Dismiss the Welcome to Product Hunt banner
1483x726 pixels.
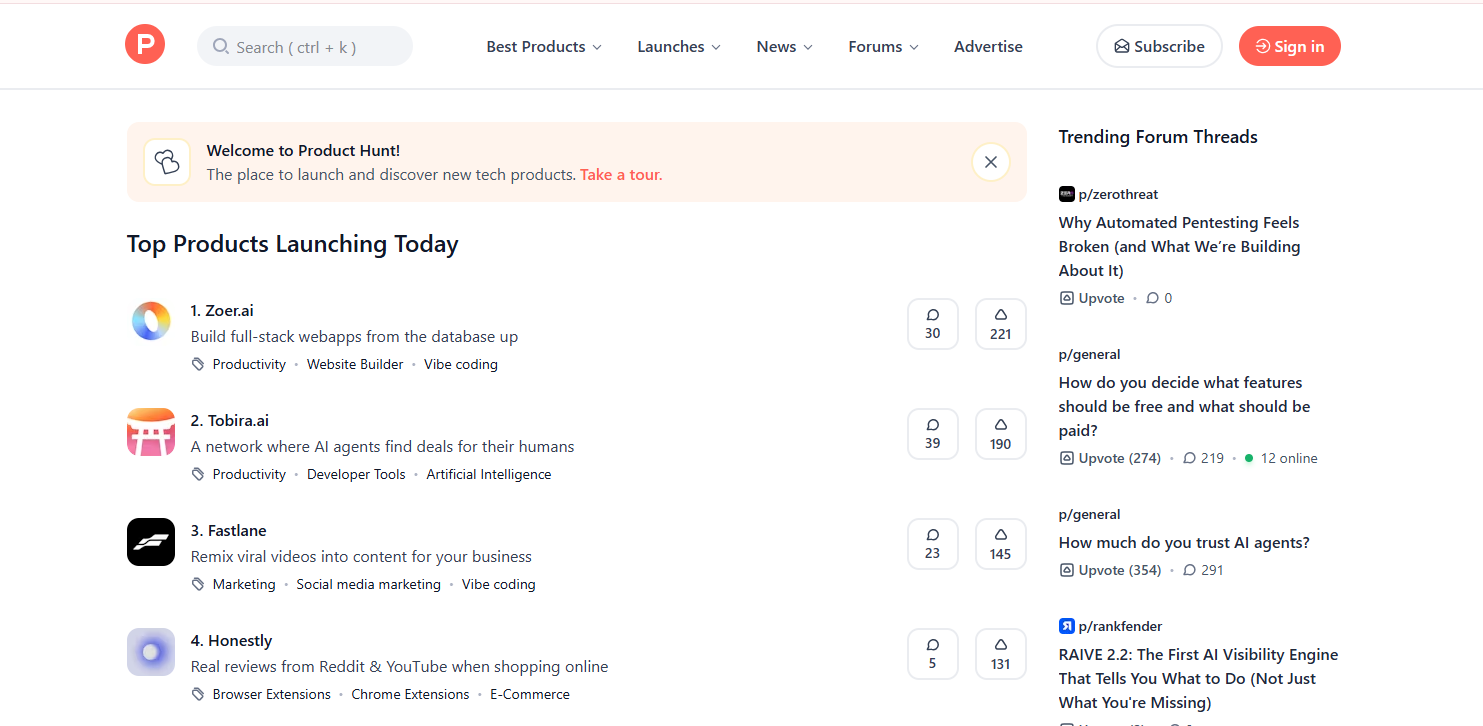pos(990,162)
